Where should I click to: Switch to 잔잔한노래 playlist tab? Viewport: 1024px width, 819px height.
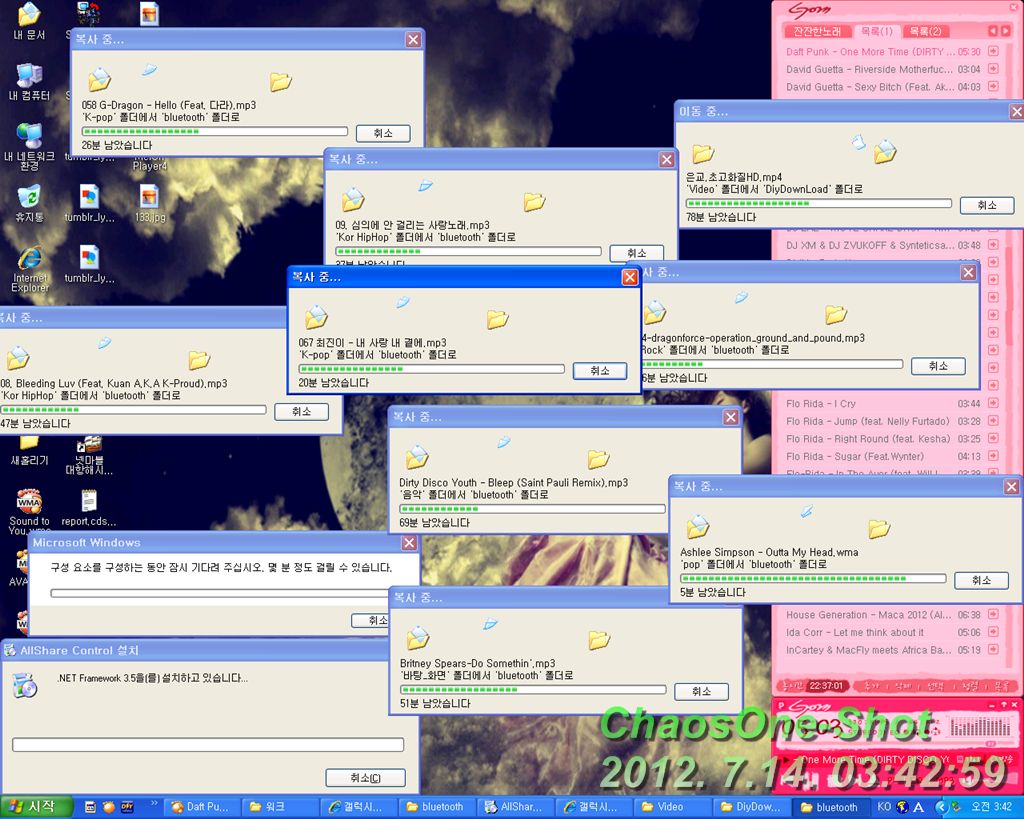point(817,31)
